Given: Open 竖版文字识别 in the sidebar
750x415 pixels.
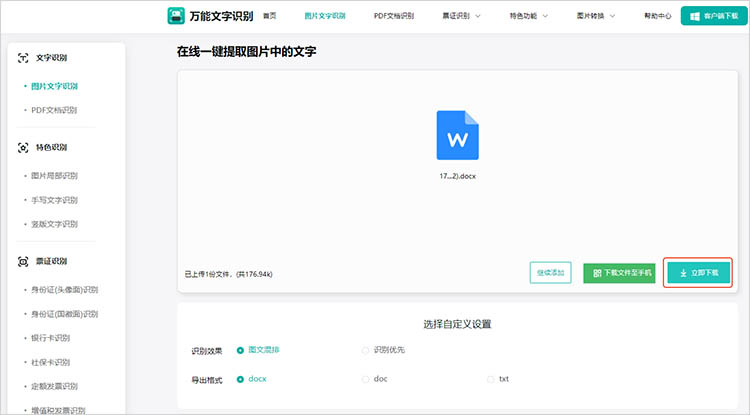Looking at the screenshot, I should click(x=54, y=224).
